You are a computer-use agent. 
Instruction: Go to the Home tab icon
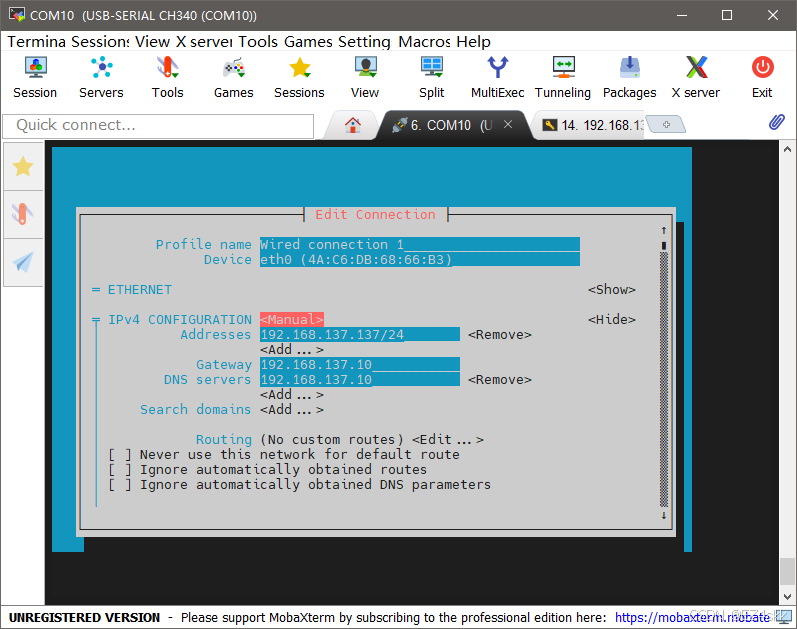coord(353,125)
